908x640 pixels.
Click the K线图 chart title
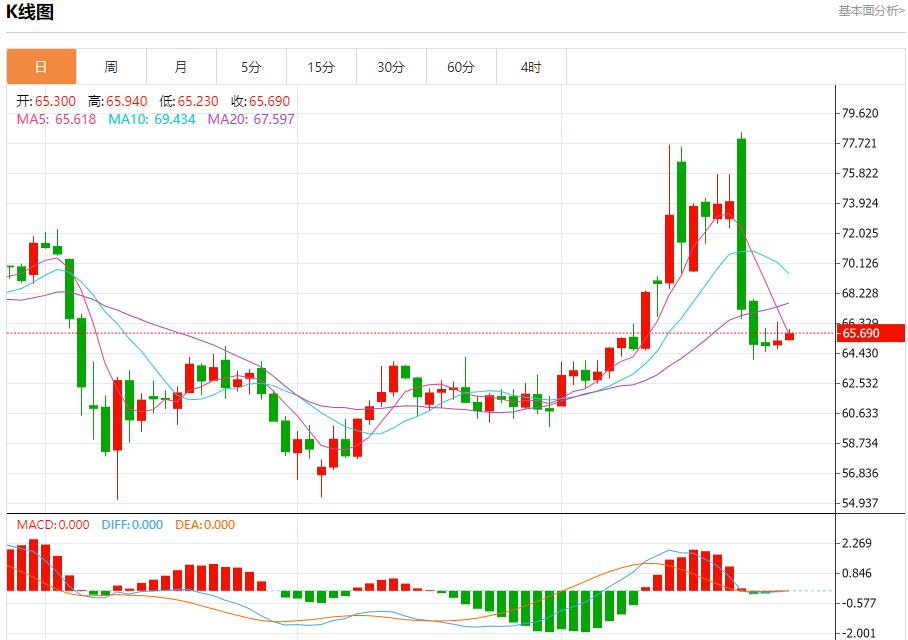(30, 12)
